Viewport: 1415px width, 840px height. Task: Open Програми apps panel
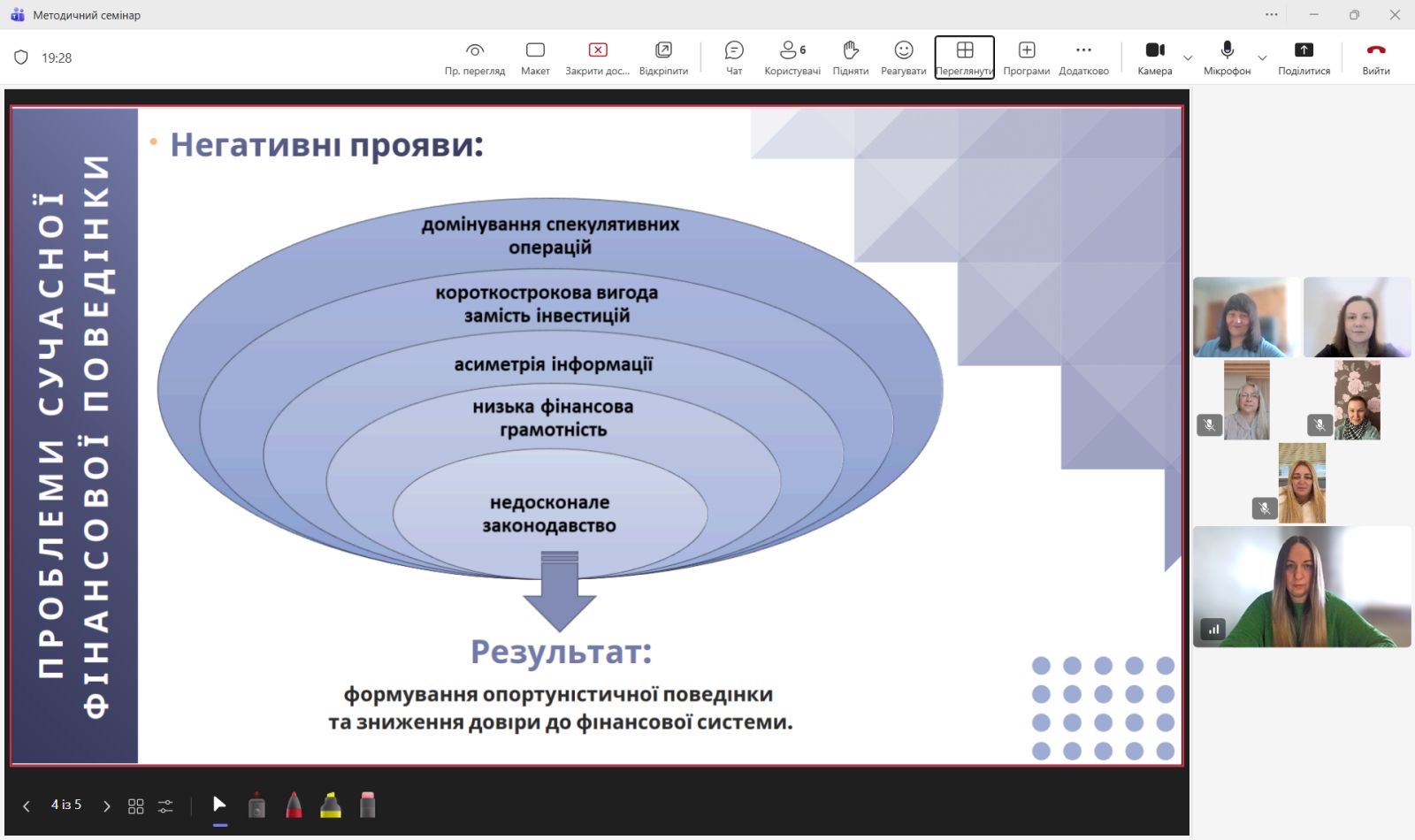[1026, 57]
